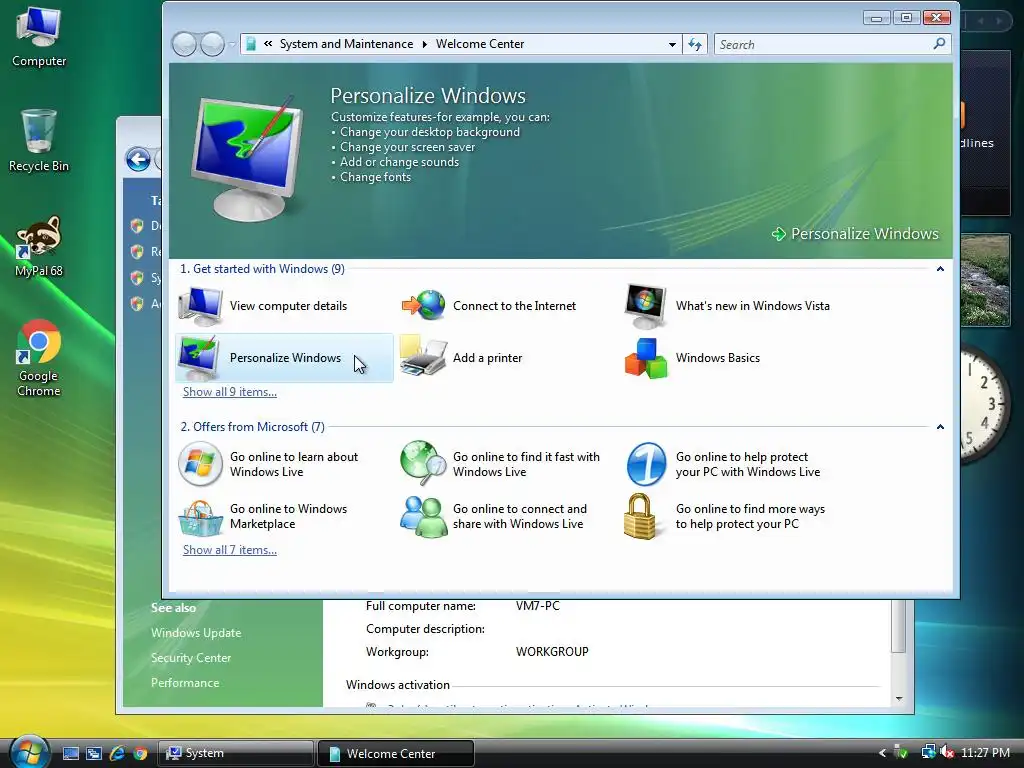
Task: Click the two-people connect and share icon
Action: pyautogui.click(x=423, y=517)
